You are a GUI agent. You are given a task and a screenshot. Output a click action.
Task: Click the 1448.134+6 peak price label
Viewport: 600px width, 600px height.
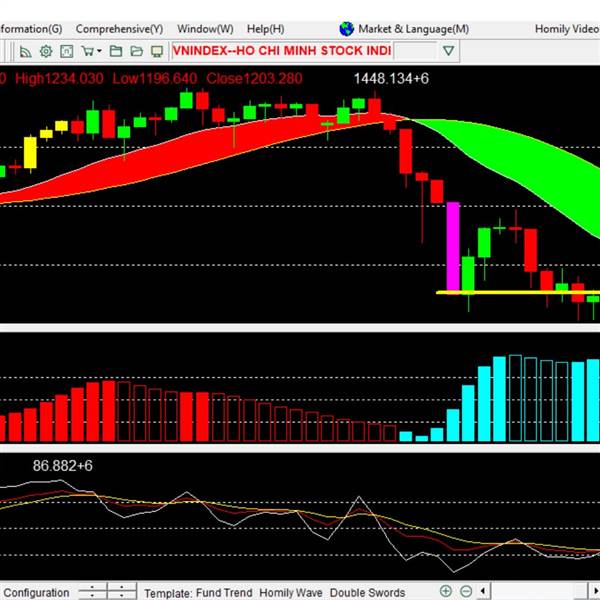[x=391, y=79]
